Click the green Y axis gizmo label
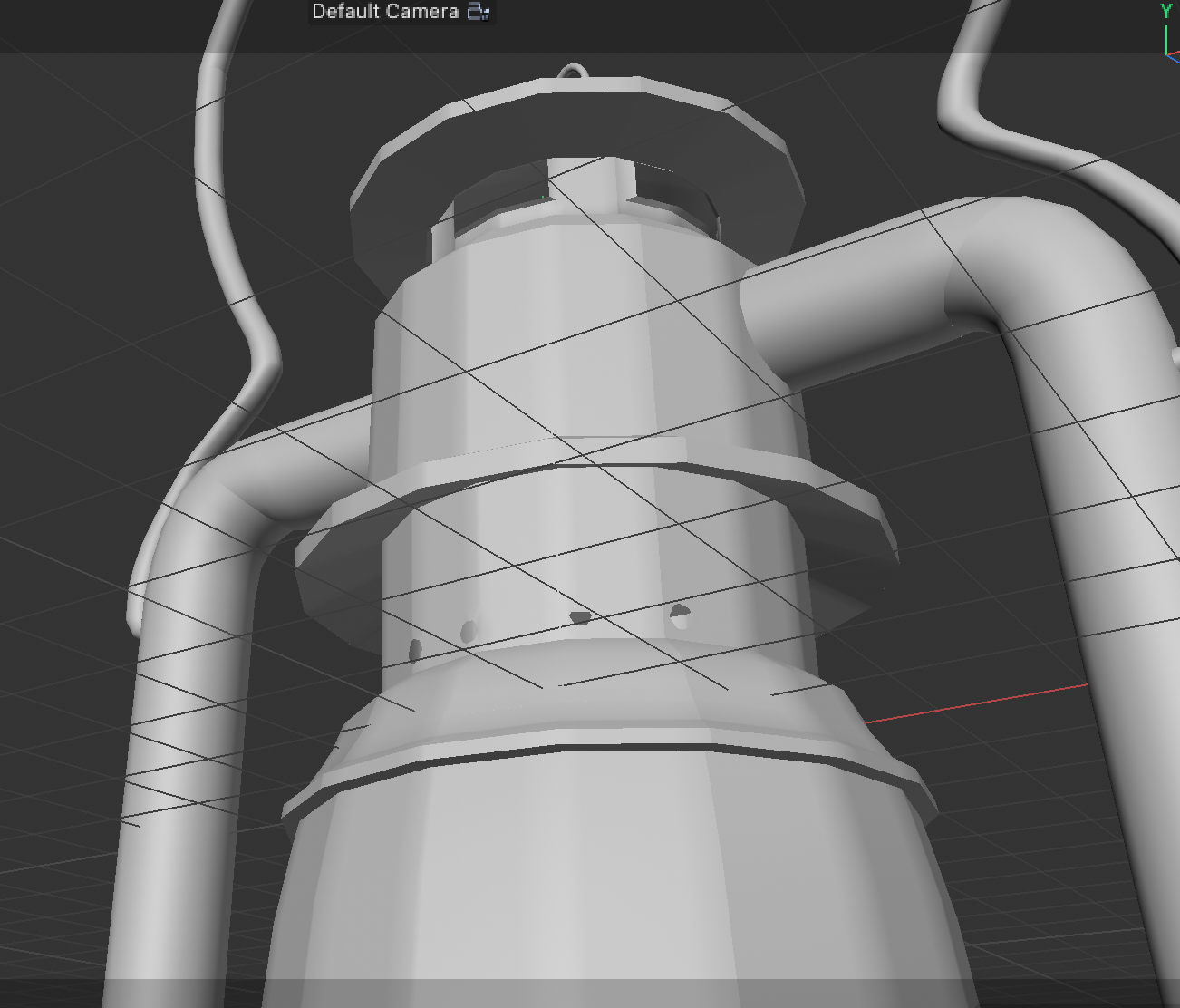The image size is (1180, 1008). pyautogui.click(x=1166, y=11)
